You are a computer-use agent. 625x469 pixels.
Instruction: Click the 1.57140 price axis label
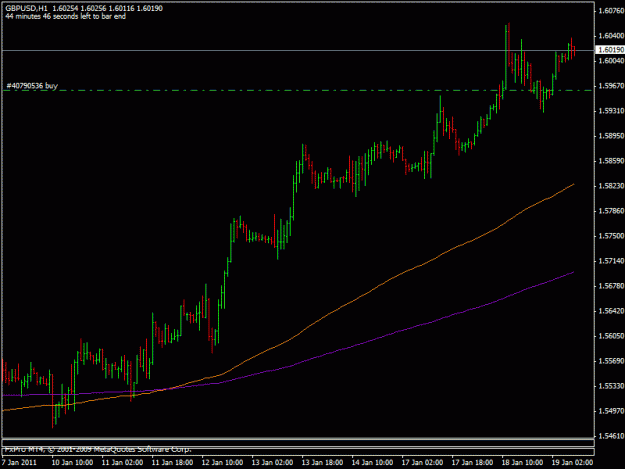[611, 261]
